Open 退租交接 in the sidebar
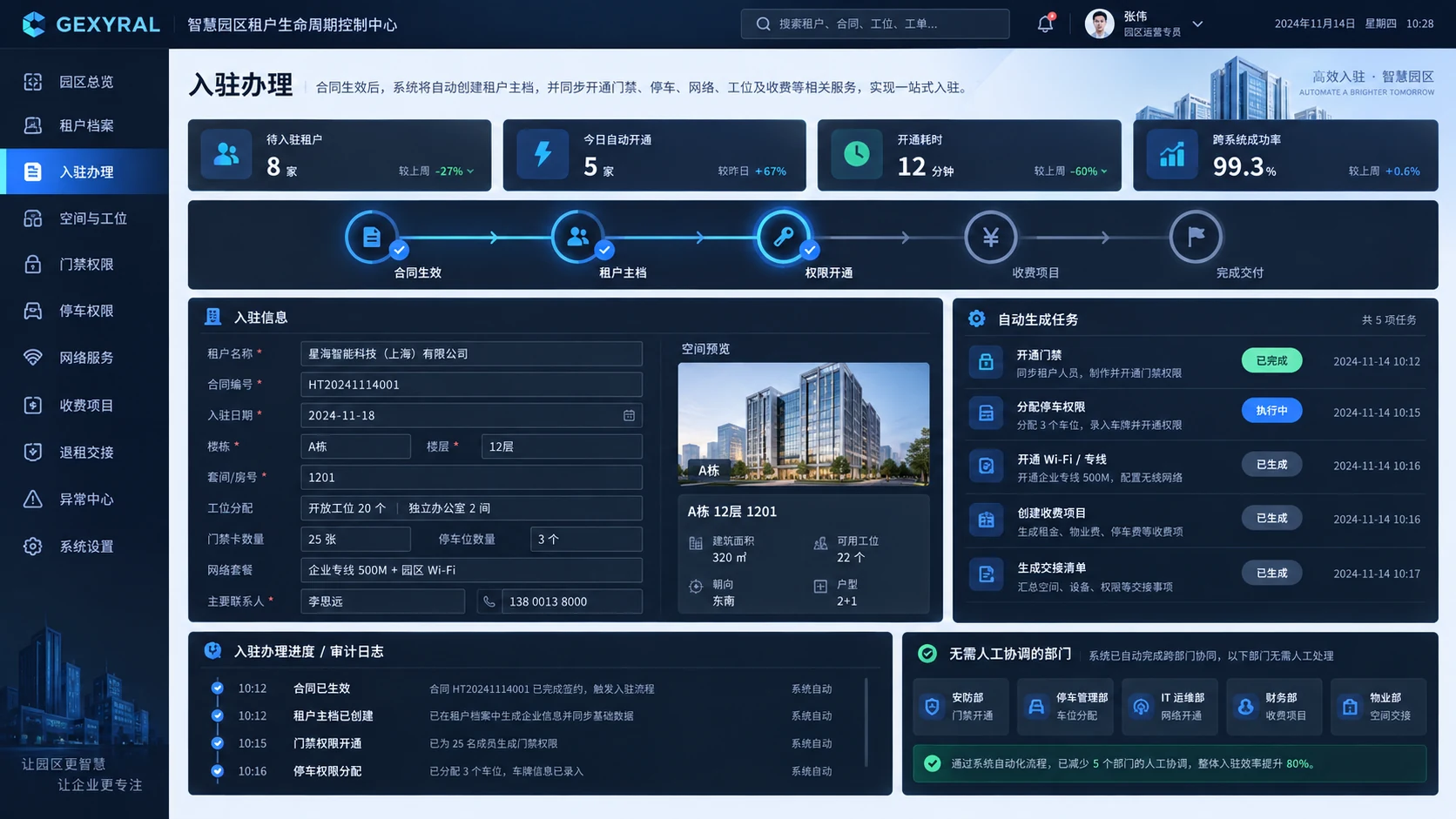The image size is (1456, 819). click(x=84, y=453)
